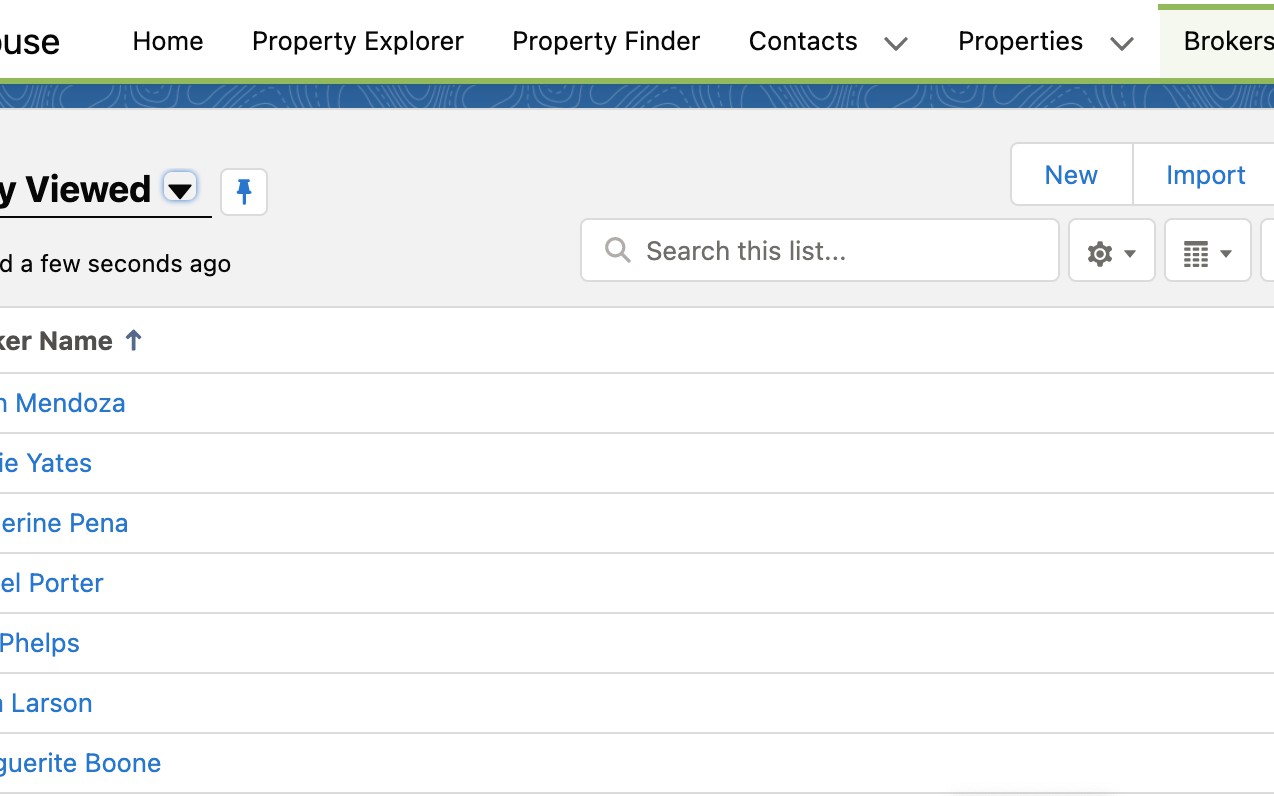Click the New button
This screenshot has height=796, width=1274.
[x=1071, y=175]
